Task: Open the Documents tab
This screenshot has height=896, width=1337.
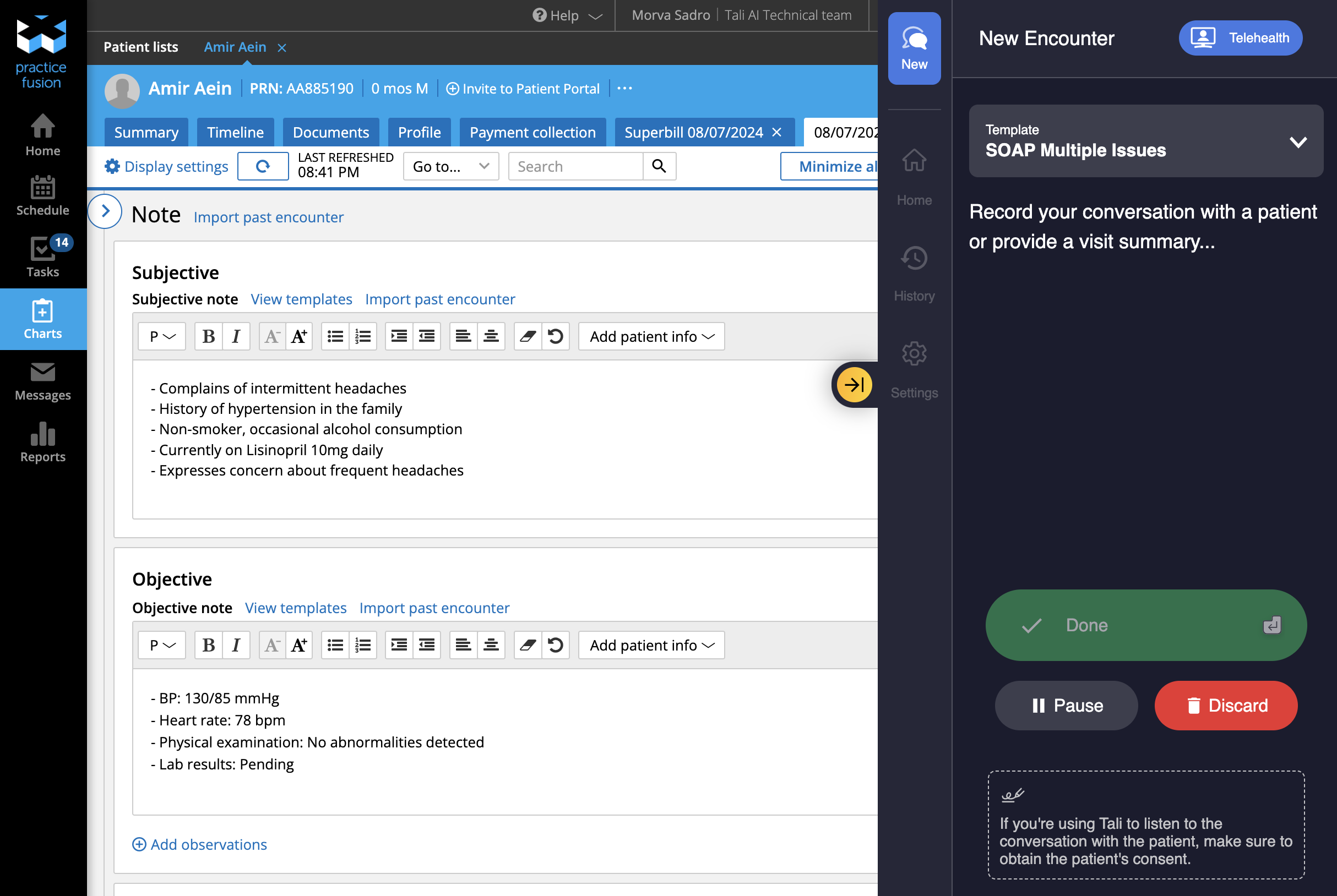Action: tap(330, 132)
